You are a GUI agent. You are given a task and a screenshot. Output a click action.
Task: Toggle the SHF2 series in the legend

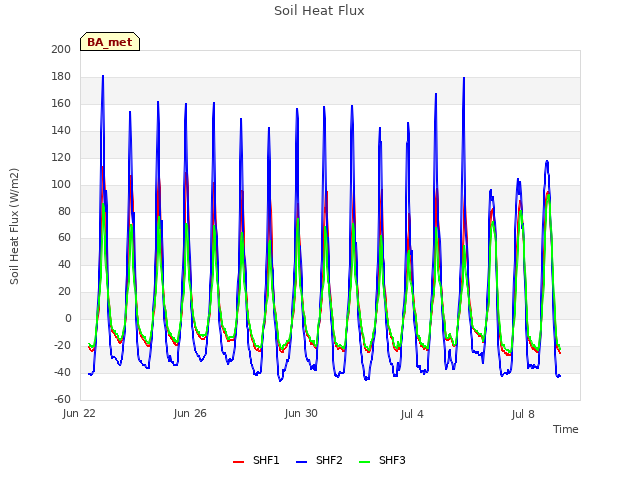(319, 460)
